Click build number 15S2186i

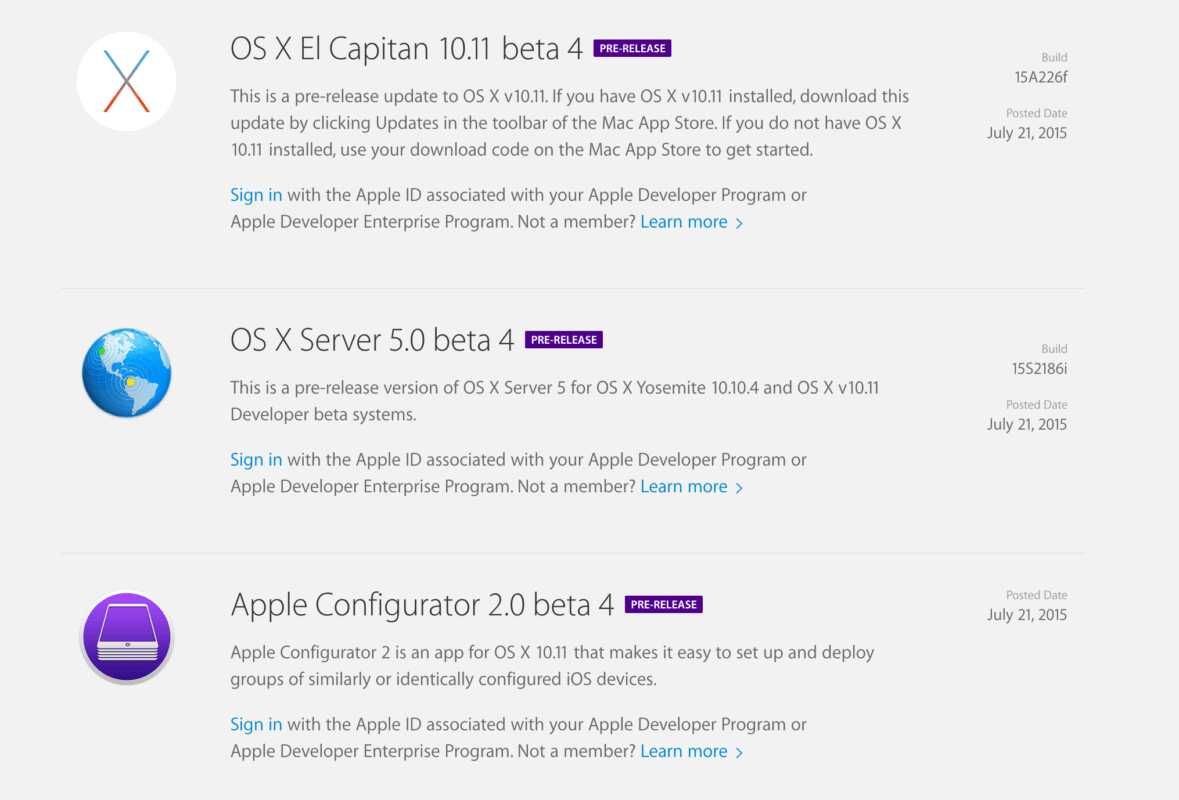(x=1039, y=368)
